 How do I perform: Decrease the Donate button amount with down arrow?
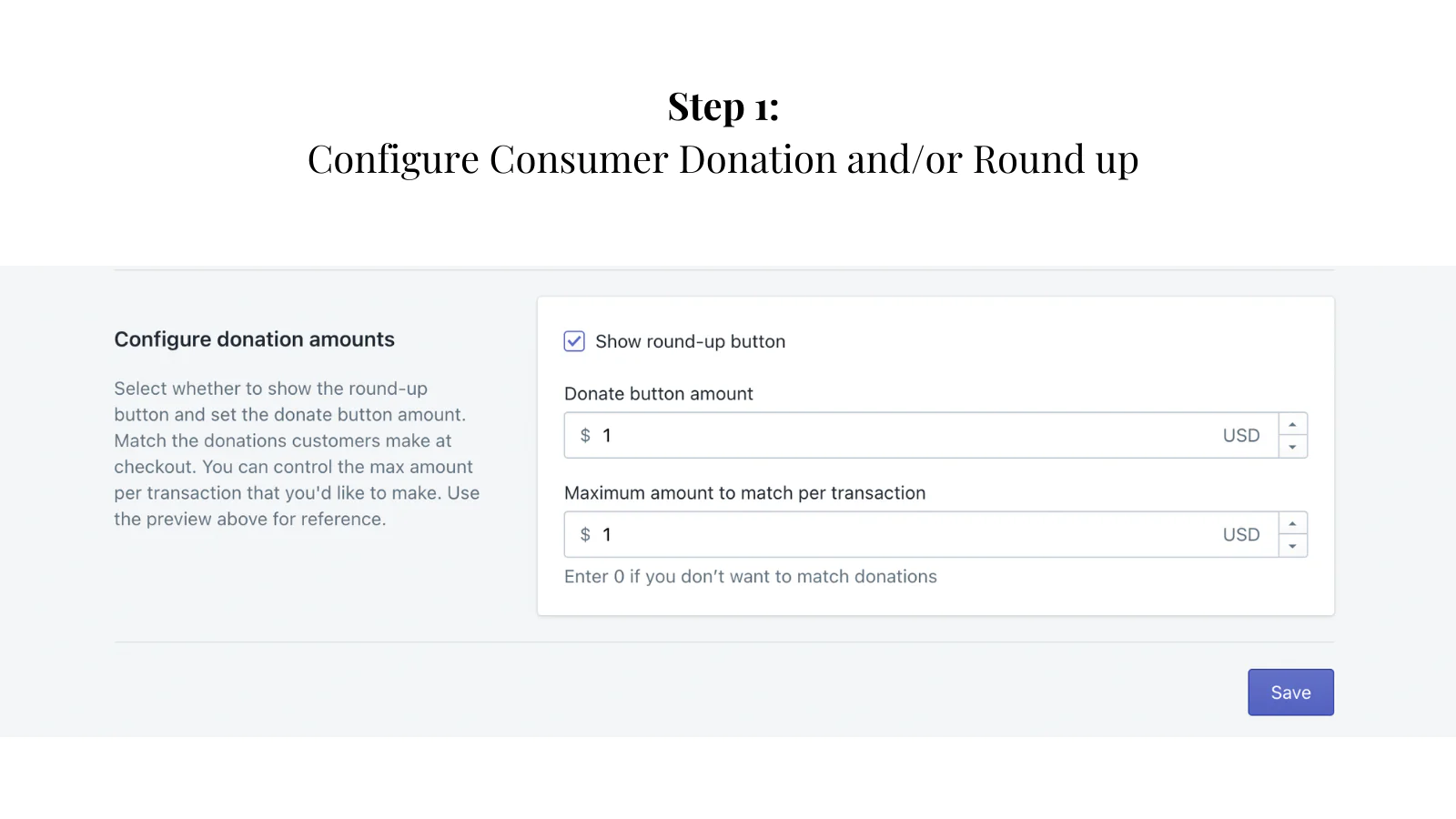pos(1292,447)
